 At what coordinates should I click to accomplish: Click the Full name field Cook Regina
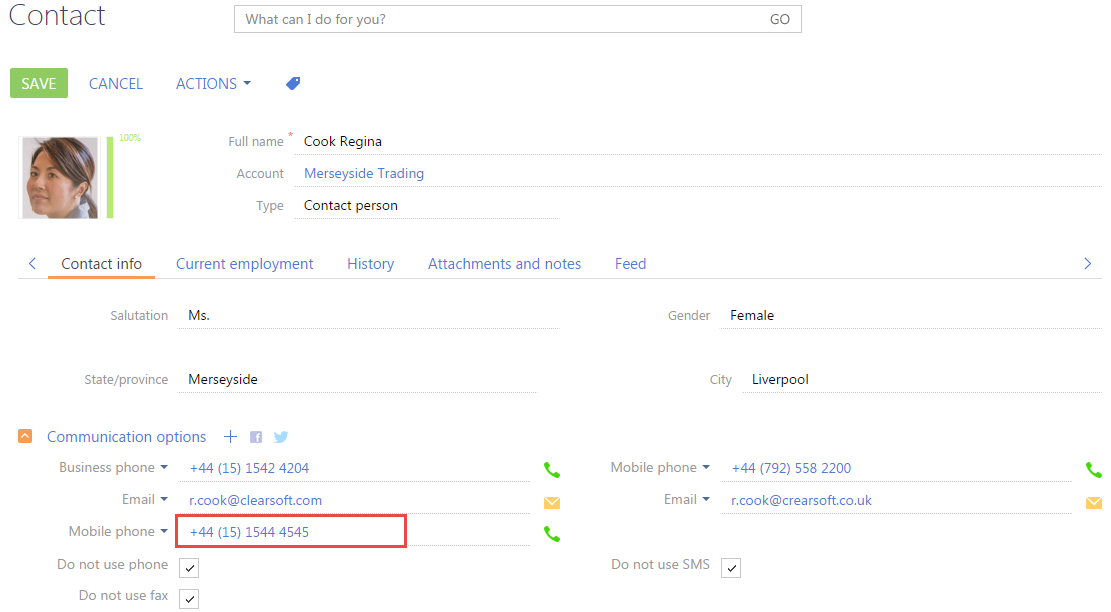click(698, 141)
